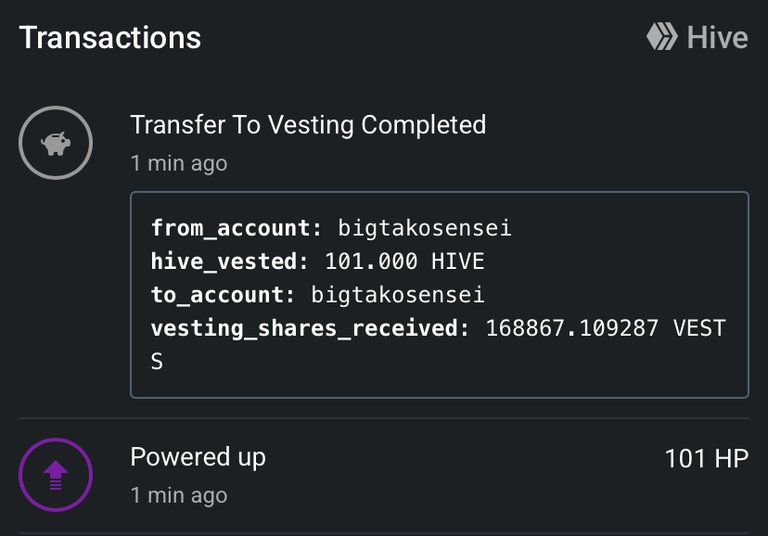Click the transaction details box
768x536 pixels.
tap(439, 295)
